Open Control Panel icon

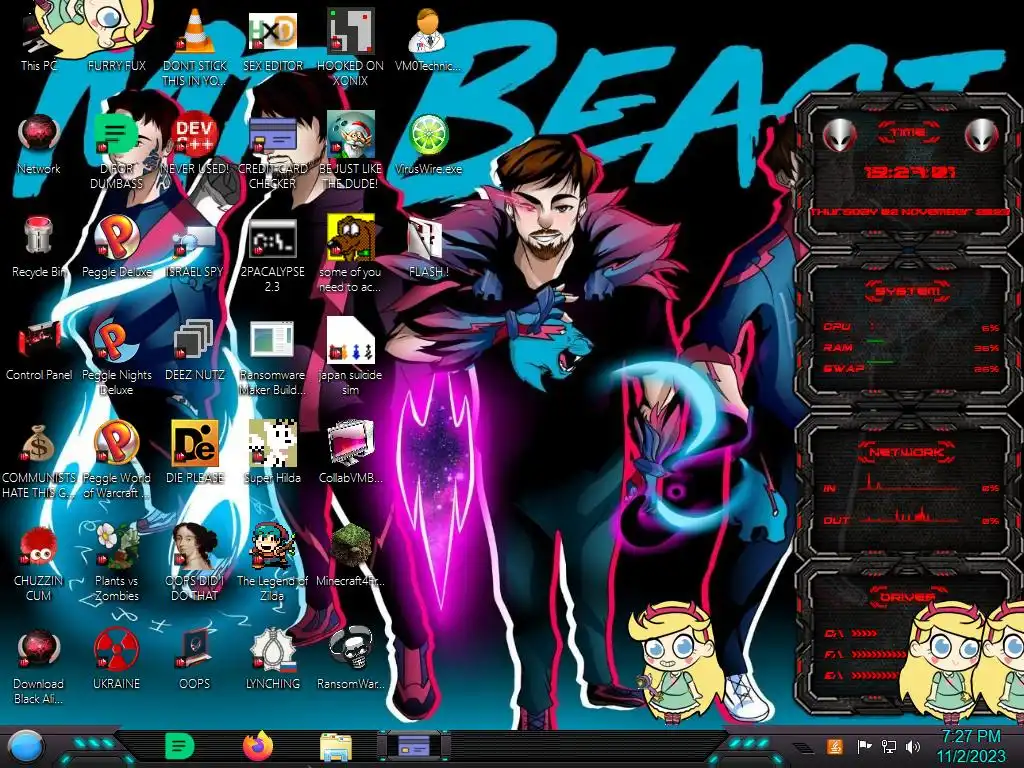[x=39, y=341]
